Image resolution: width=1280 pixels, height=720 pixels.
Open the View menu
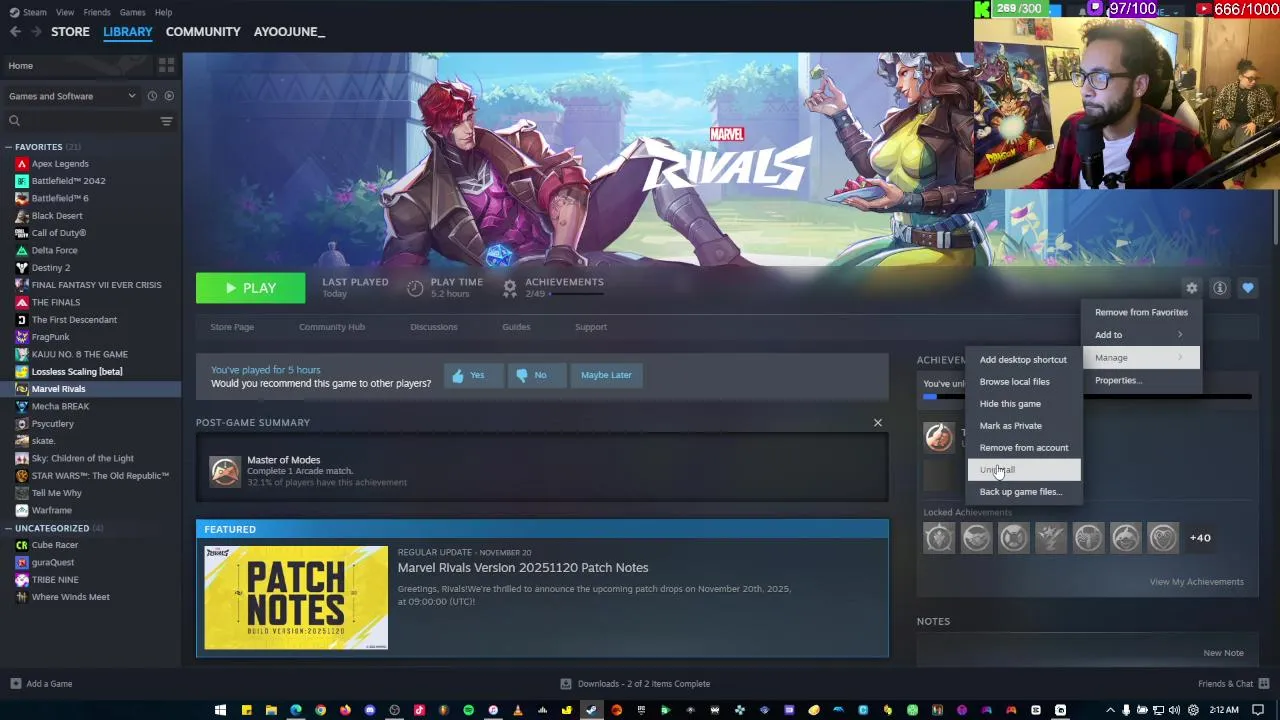tap(65, 12)
